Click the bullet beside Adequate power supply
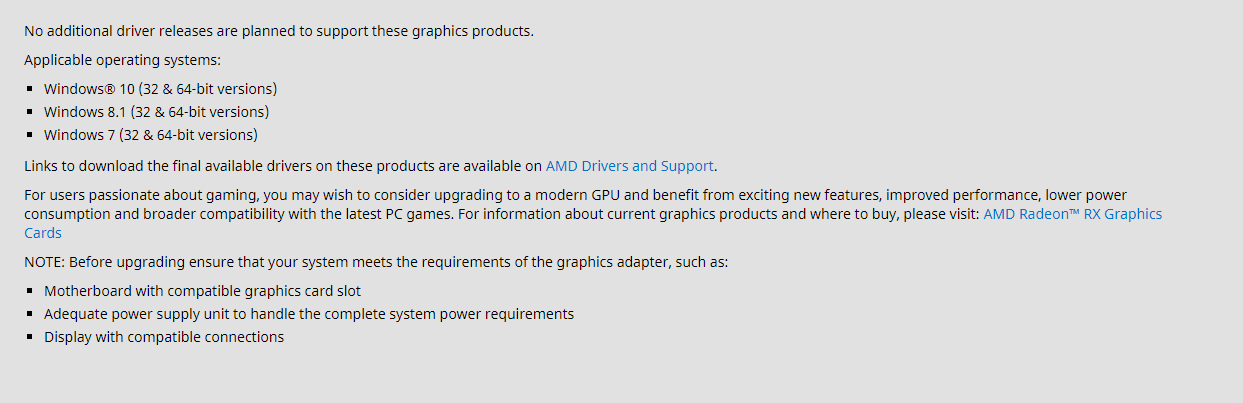Viewport: 1243px width, 403px height. (x=31, y=314)
